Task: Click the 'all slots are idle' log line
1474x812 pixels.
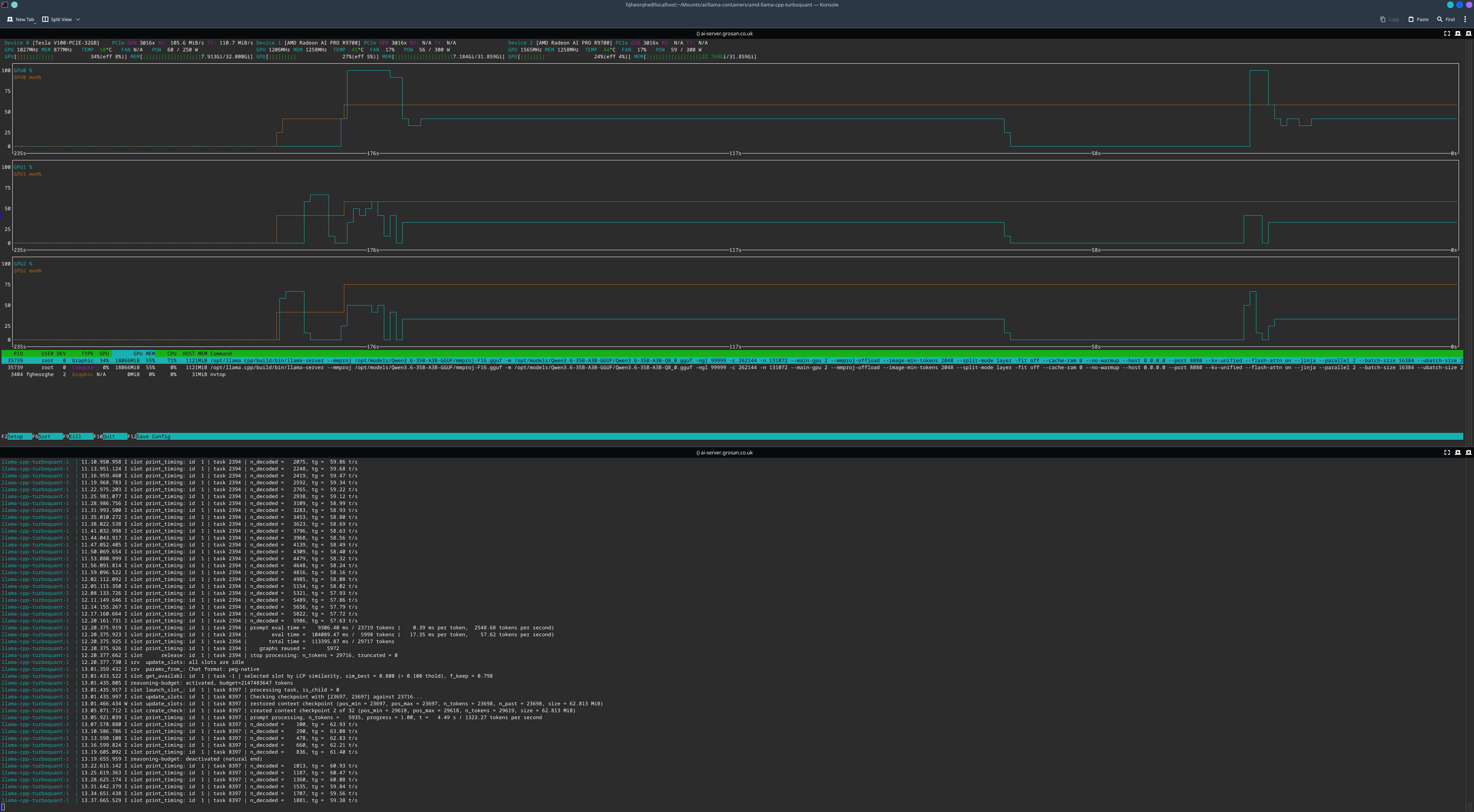Action: point(122,662)
